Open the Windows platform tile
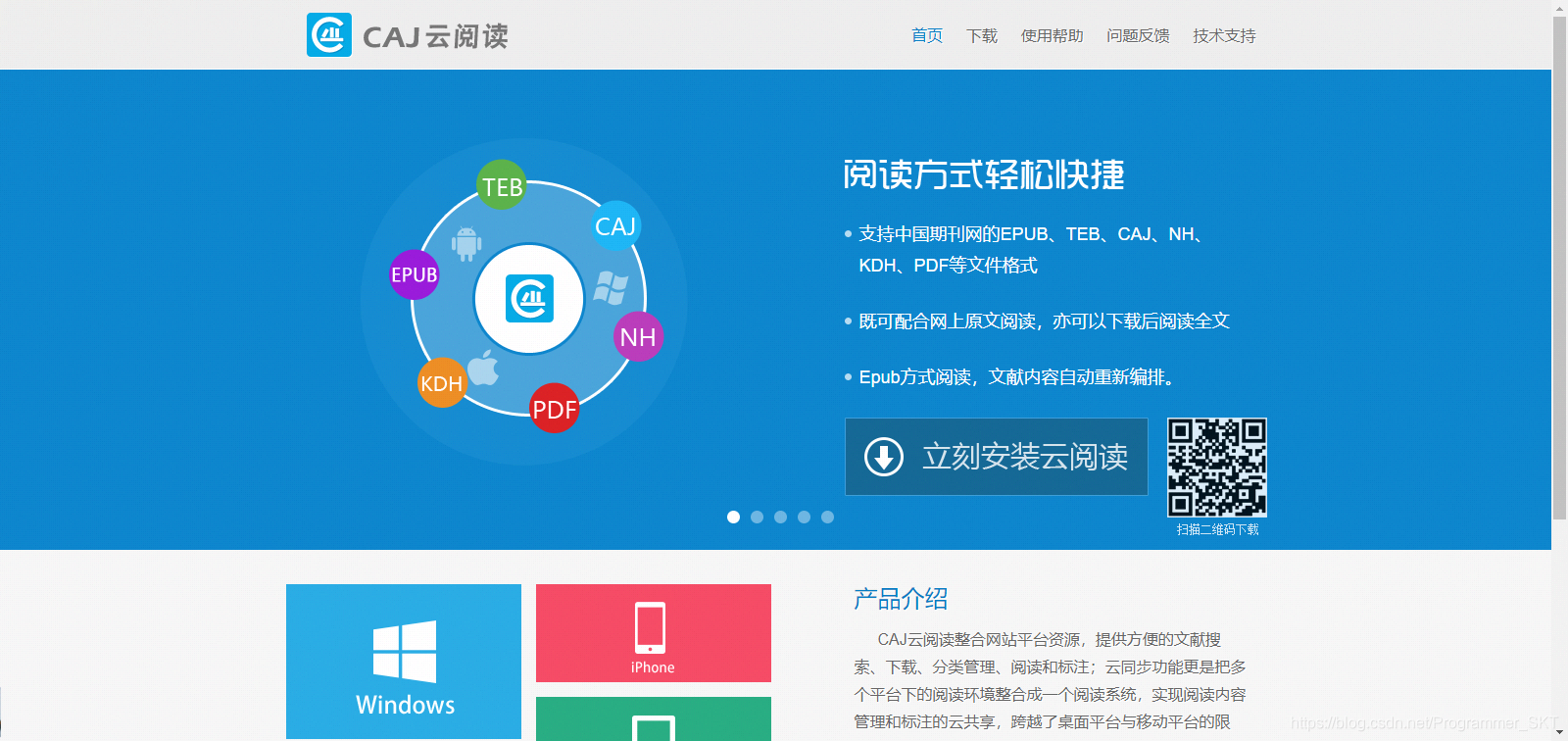 point(404,662)
